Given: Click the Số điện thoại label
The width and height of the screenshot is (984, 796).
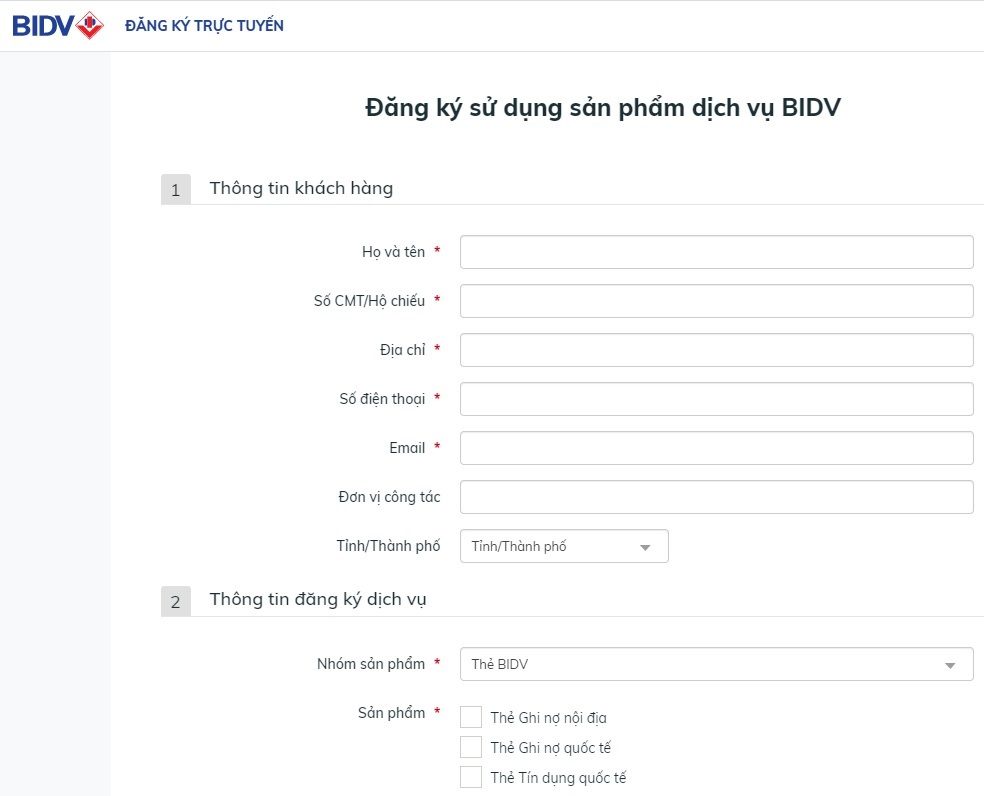Looking at the screenshot, I should [382, 399].
